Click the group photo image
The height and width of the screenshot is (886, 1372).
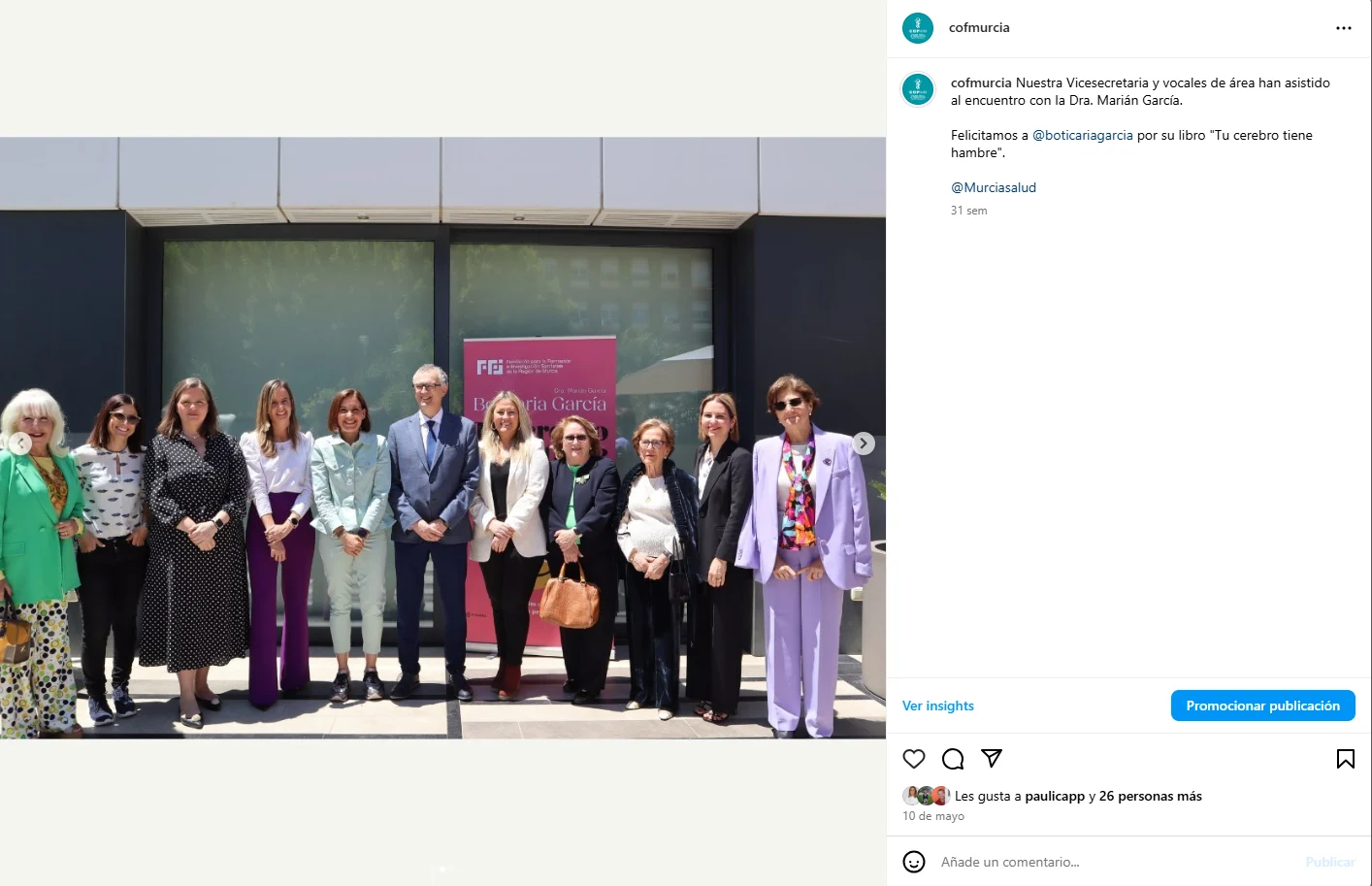tap(442, 438)
